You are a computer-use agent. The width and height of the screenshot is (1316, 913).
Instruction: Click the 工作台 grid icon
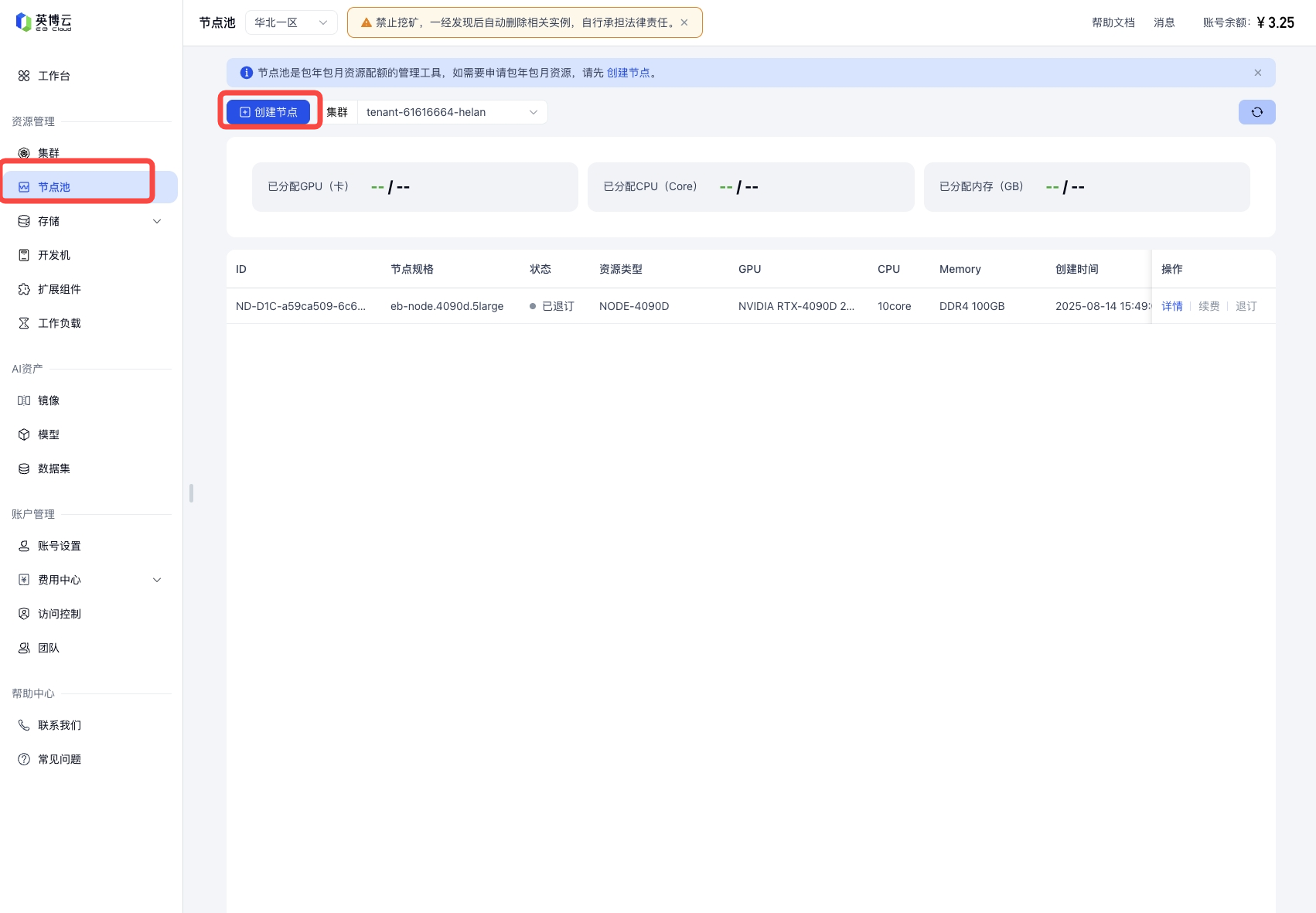pos(24,76)
